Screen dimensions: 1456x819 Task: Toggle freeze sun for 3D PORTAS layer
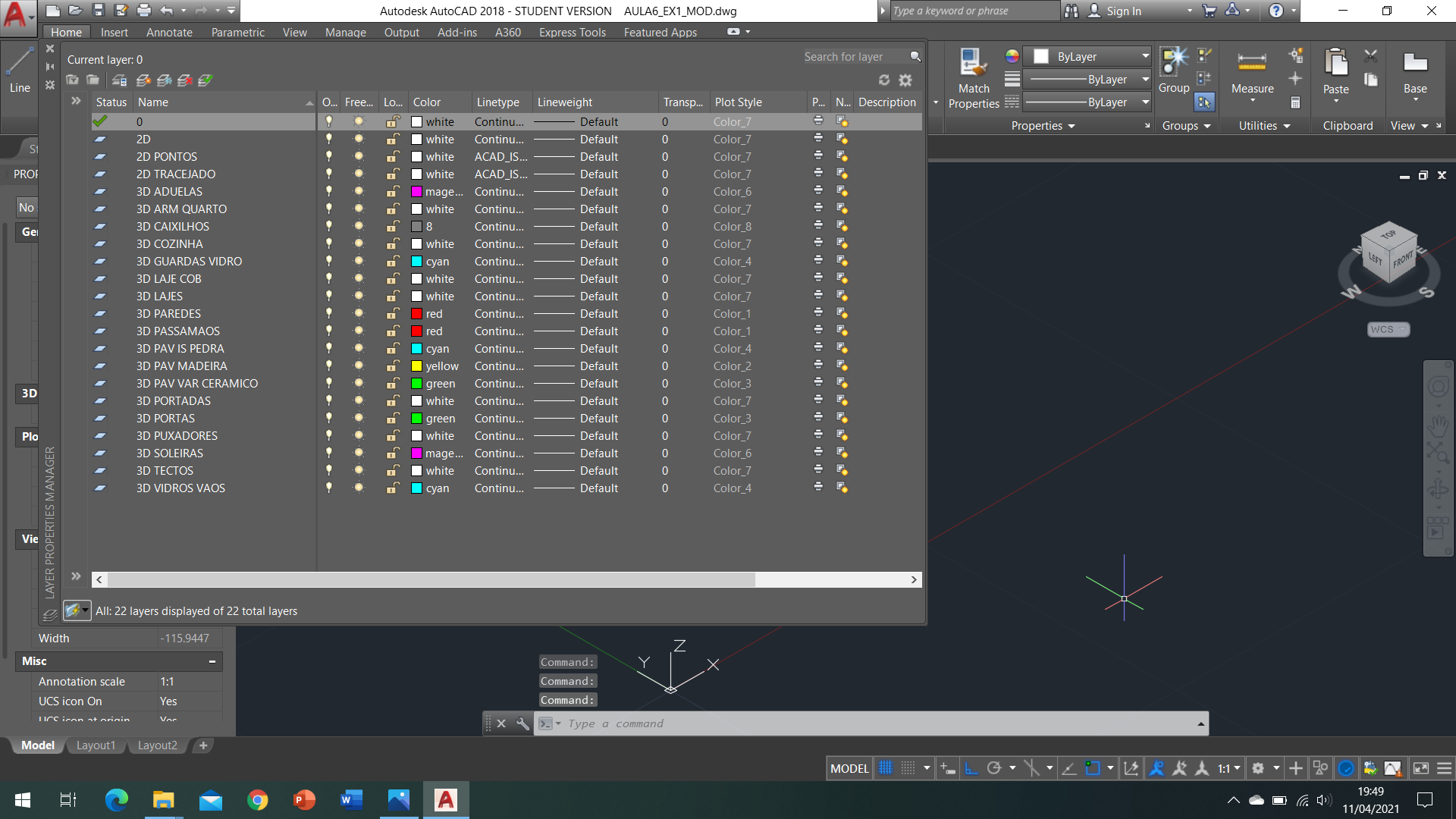coord(359,418)
